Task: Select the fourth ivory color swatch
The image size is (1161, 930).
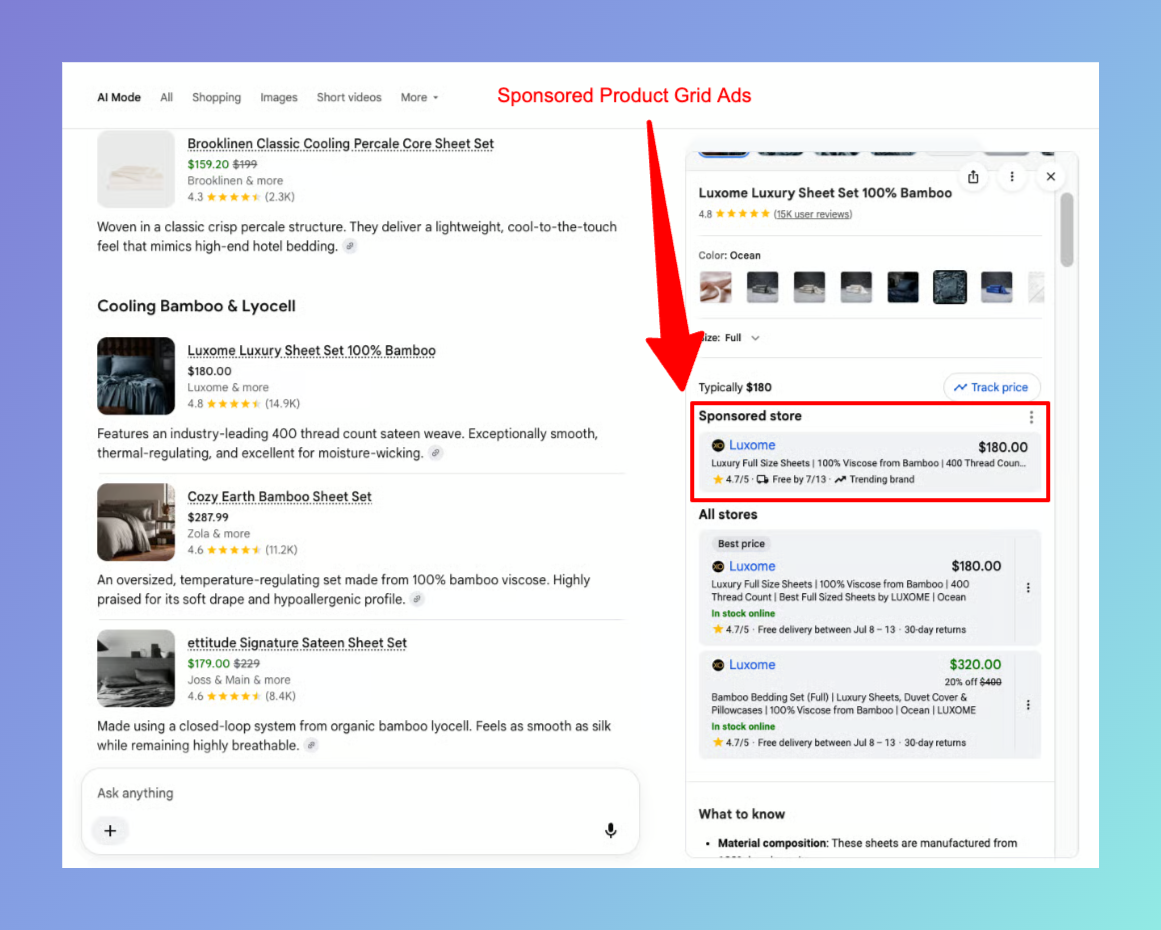Action: pyautogui.click(x=856, y=287)
